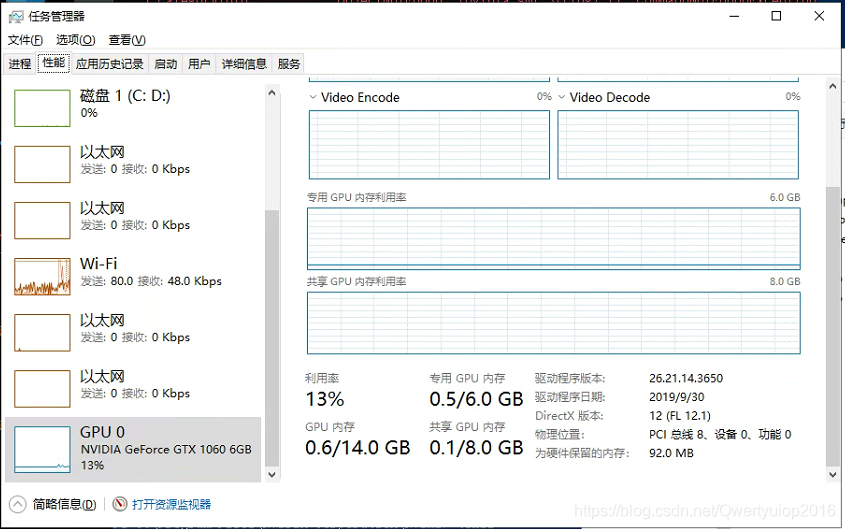Open the 查看(V) menu
845x529 pixels.
[x=127, y=40]
